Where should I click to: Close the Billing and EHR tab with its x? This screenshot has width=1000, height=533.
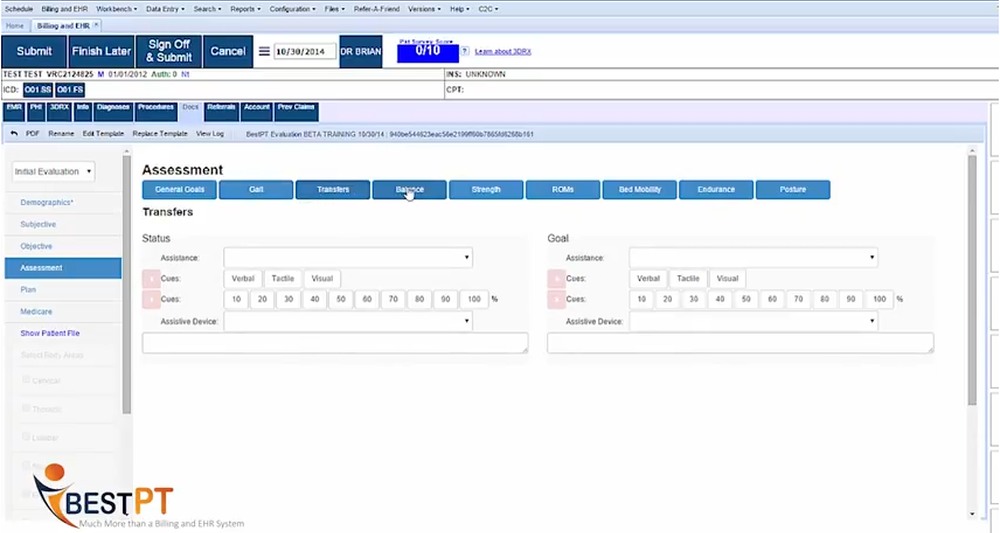click(96, 26)
